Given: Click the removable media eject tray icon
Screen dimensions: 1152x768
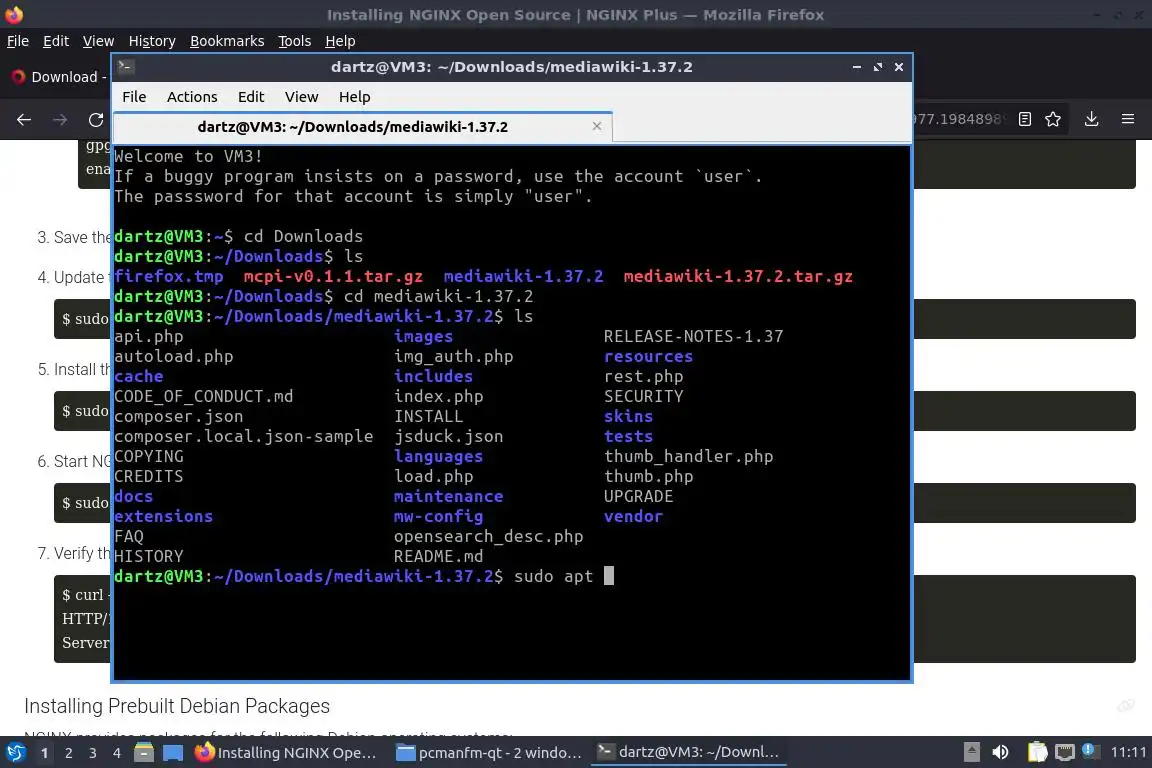Looking at the screenshot, I should pos(971,752).
